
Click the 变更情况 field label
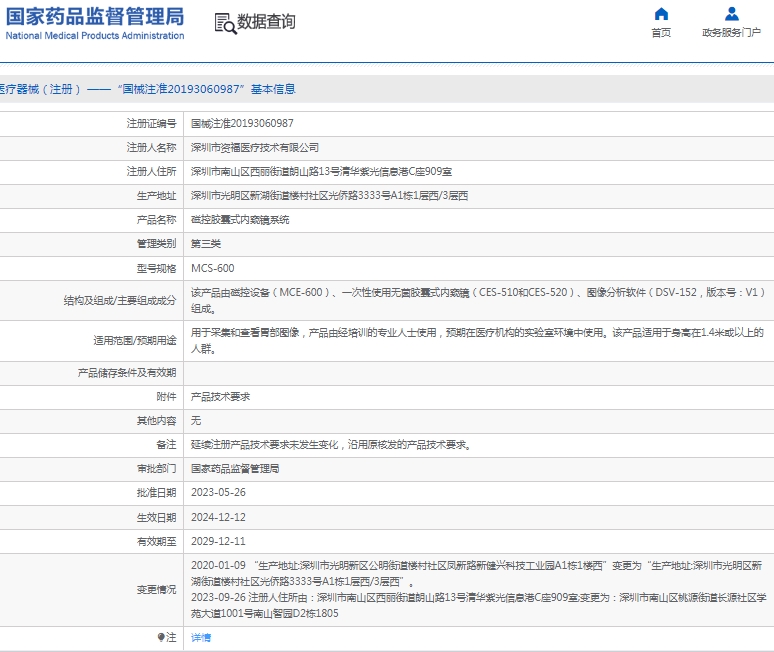156,589
